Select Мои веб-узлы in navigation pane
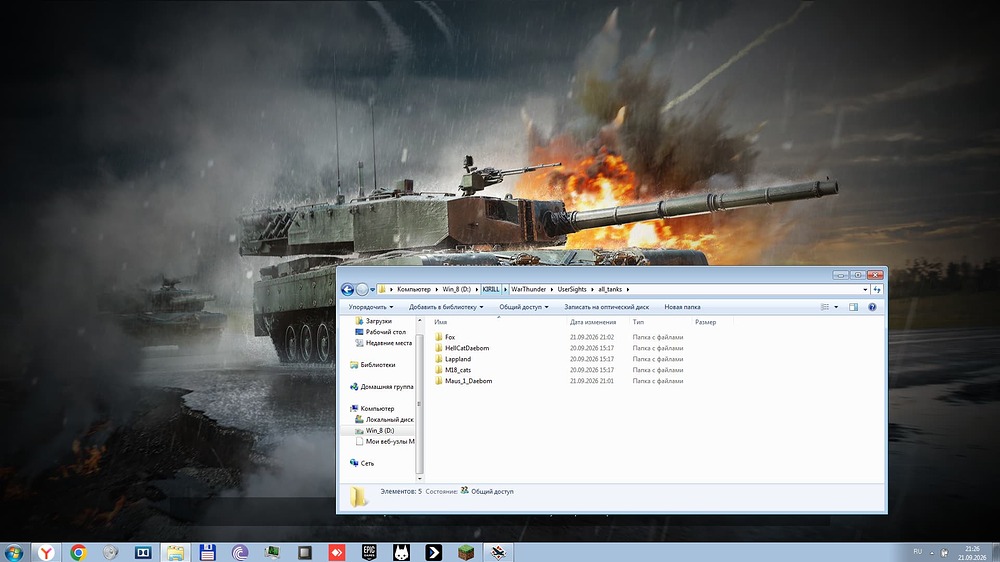The height and width of the screenshot is (562, 1000). point(390,441)
